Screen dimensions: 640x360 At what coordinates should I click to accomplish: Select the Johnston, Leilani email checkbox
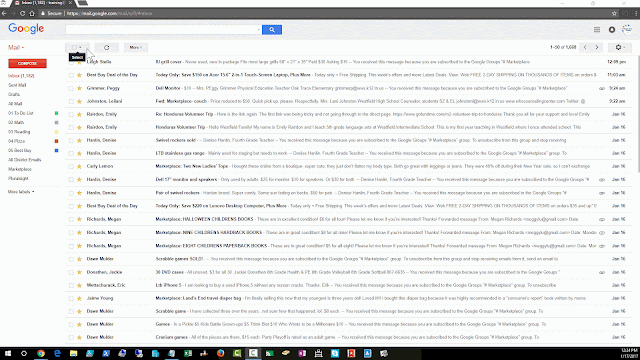tap(71, 101)
